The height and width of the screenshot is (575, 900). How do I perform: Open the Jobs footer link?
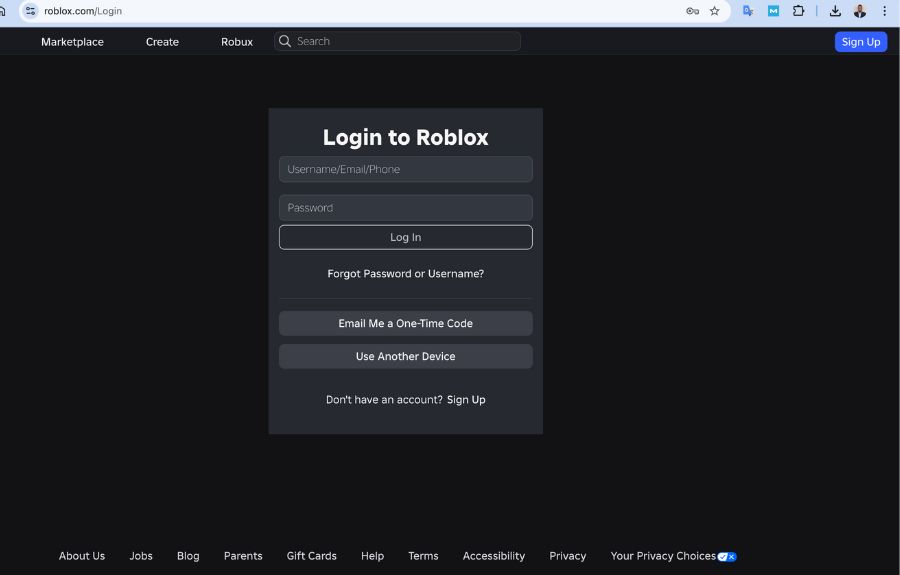(x=141, y=556)
